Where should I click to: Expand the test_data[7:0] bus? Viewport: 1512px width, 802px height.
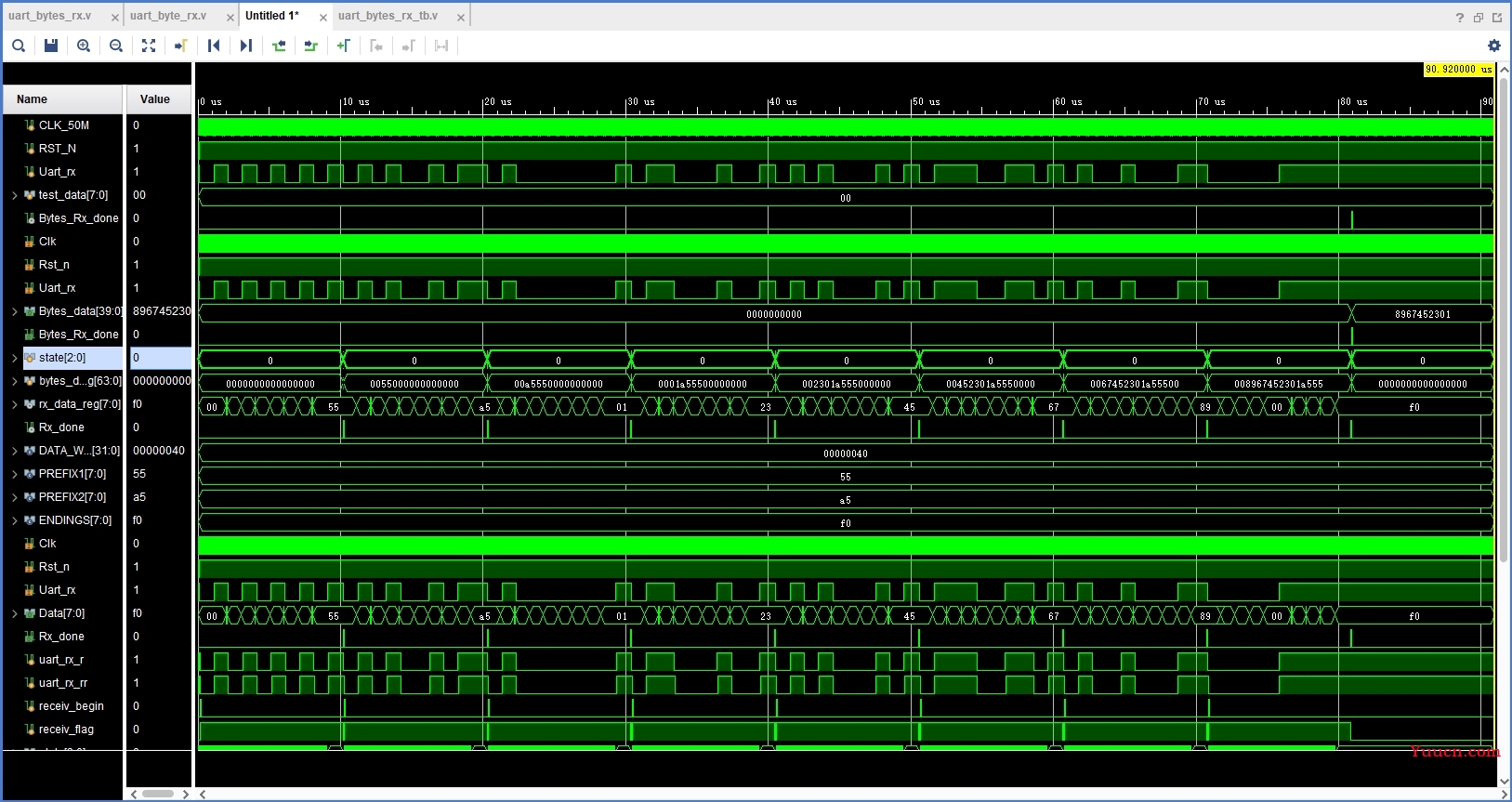click(14, 195)
